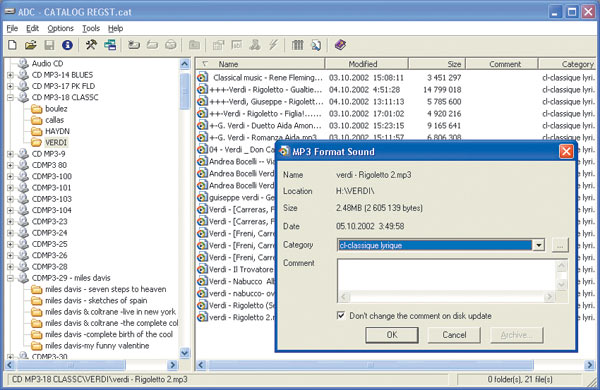Expand the CD MP3-9 tree node
The image size is (600, 390).
point(10,154)
